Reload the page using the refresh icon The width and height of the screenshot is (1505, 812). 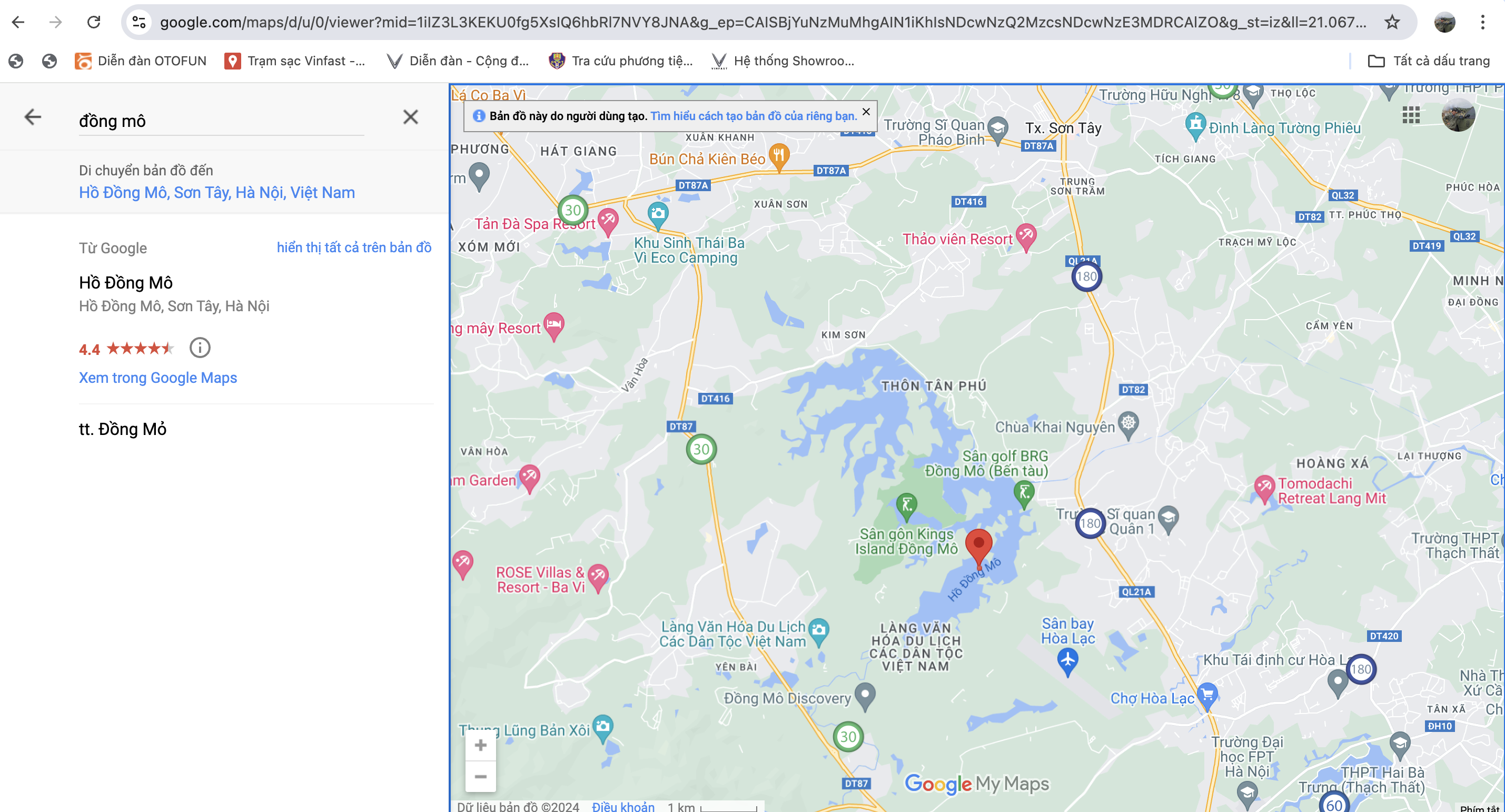(94, 22)
